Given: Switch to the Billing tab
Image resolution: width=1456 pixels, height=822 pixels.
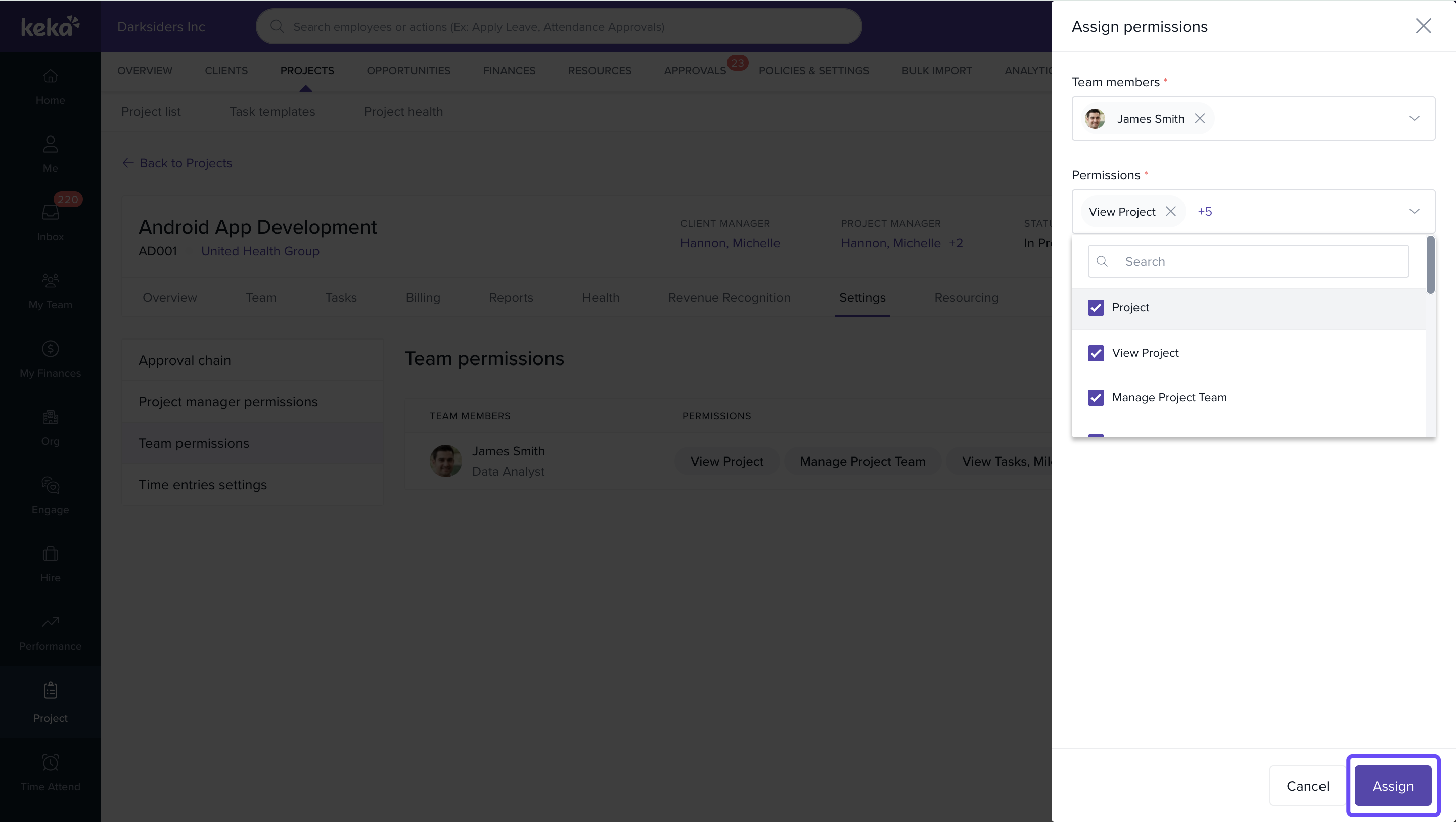Looking at the screenshot, I should [x=422, y=297].
